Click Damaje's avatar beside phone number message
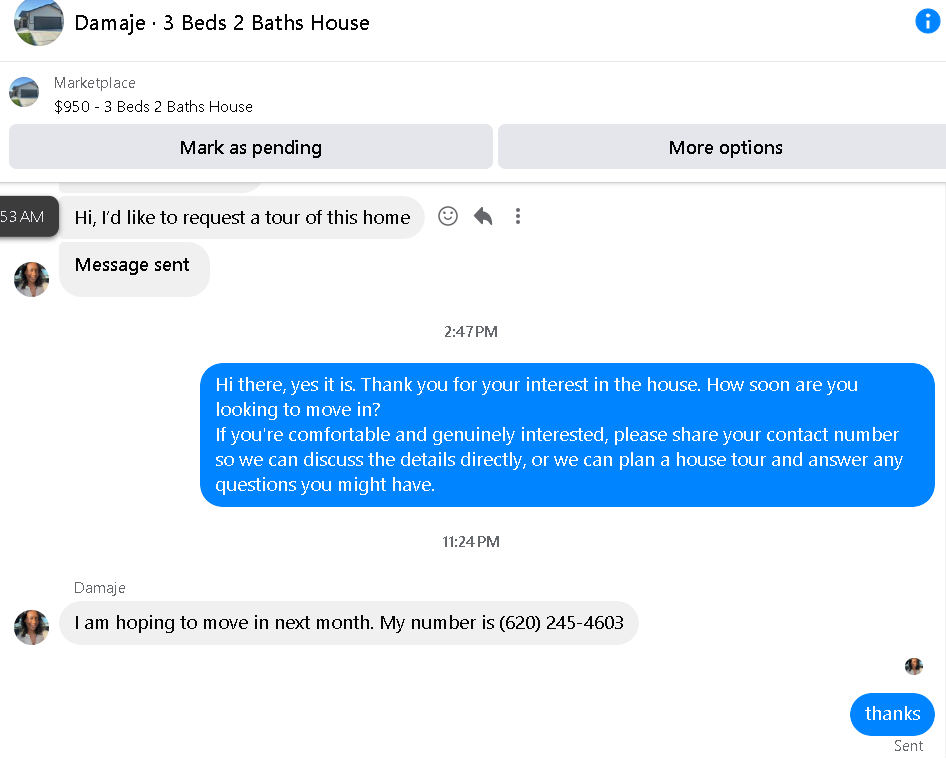Screen dimensions: 946x767 31,628
